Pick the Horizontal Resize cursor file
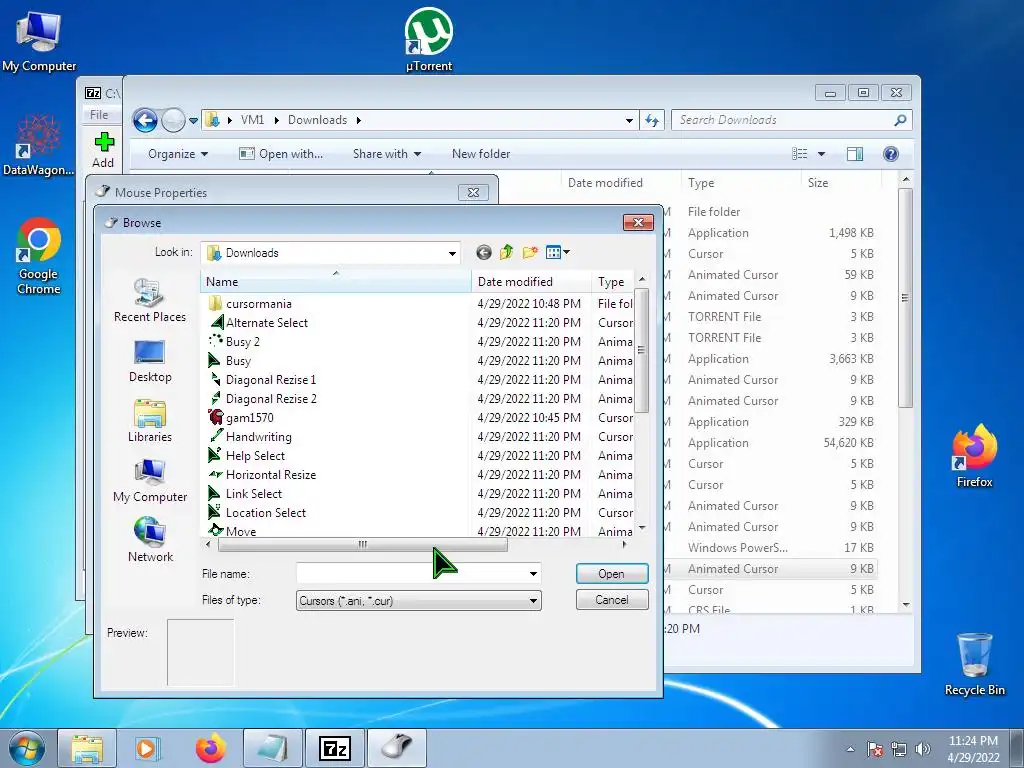Viewport: 1024px width, 768px height. [270, 474]
